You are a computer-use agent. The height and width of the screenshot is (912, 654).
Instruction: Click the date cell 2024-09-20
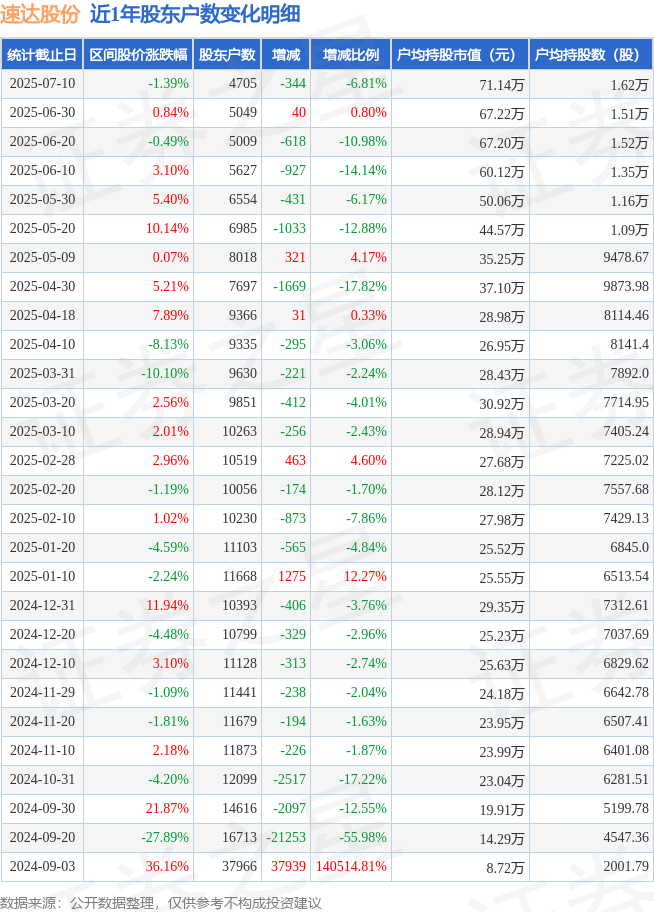pyautogui.click(x=42, y=837)
